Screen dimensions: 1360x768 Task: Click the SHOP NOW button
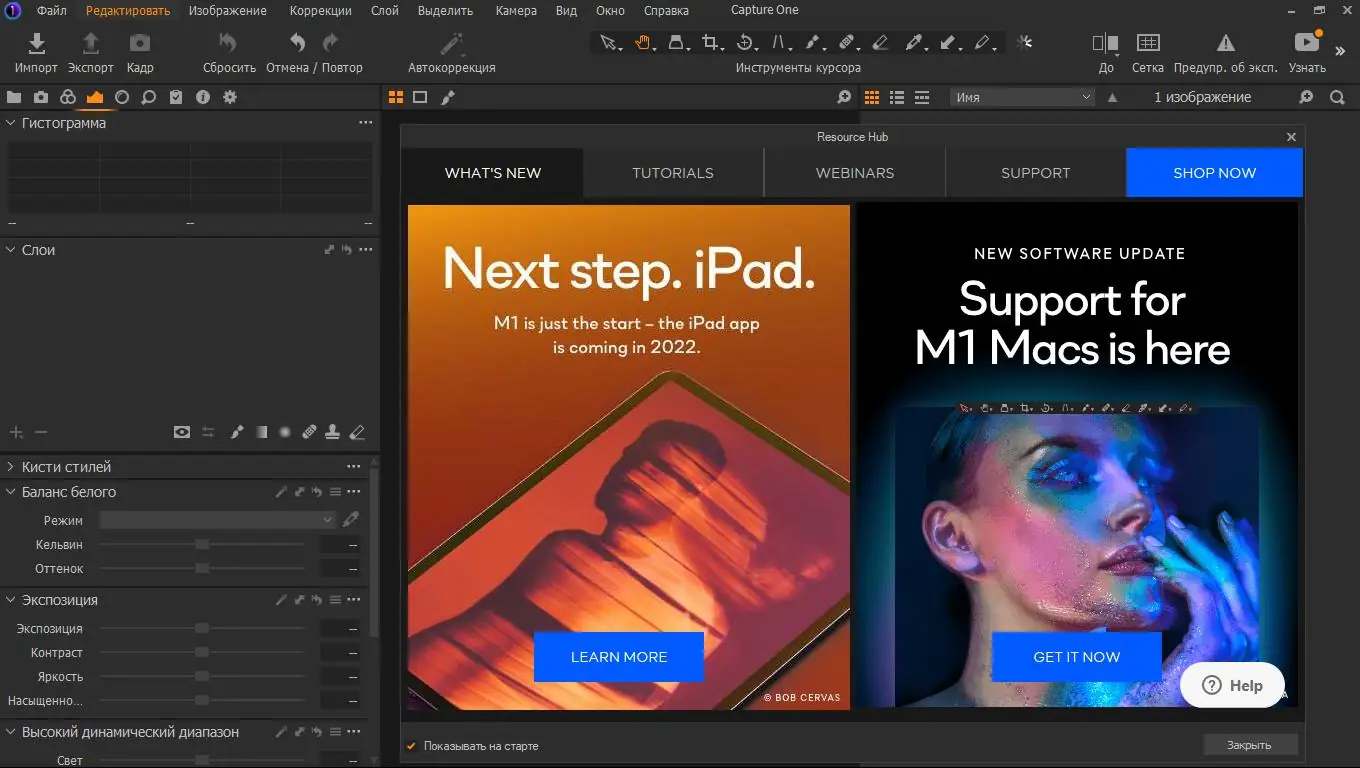(x=1214, y=173)
